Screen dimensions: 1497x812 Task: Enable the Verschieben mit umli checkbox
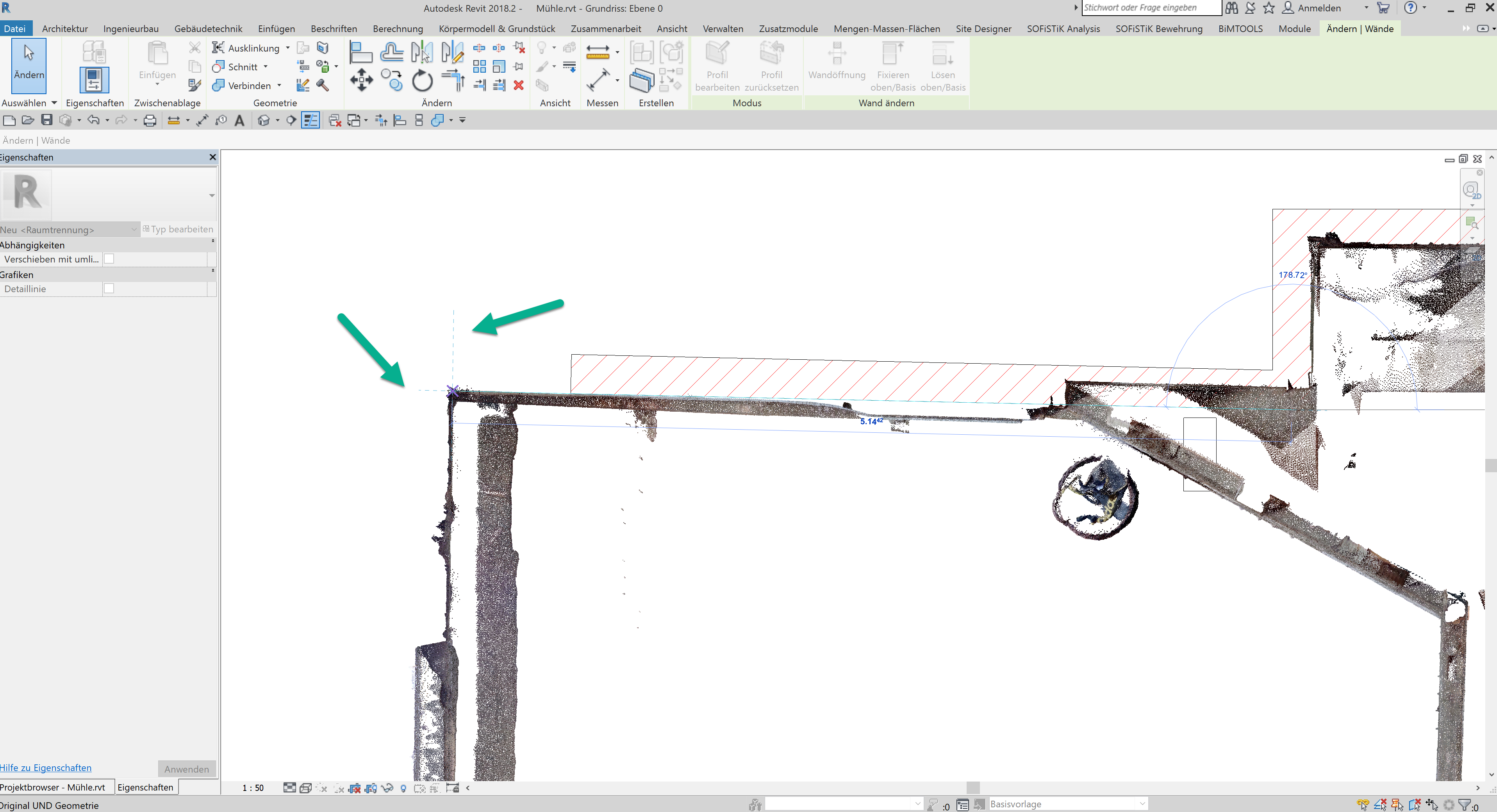tap(109, 259)
